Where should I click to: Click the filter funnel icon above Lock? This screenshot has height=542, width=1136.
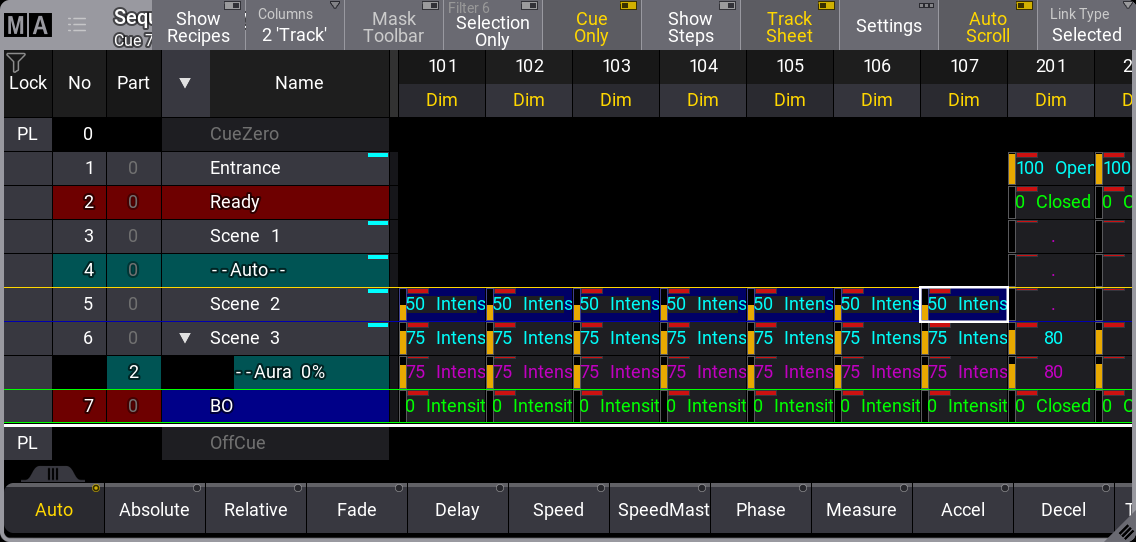click(16, 63)
